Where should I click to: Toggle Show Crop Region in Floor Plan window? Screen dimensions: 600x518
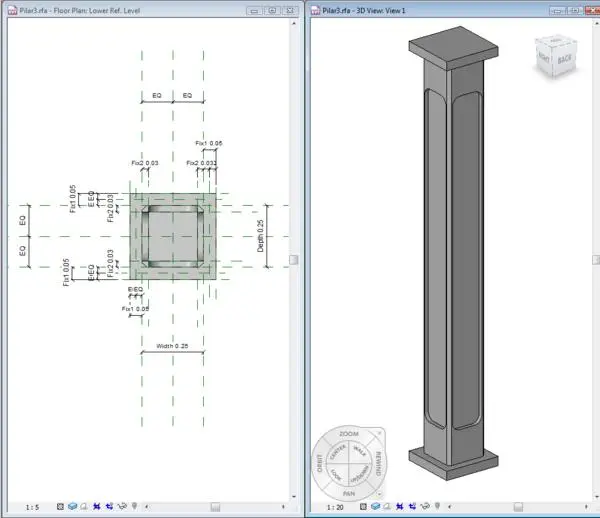click(x=109, y=507)
